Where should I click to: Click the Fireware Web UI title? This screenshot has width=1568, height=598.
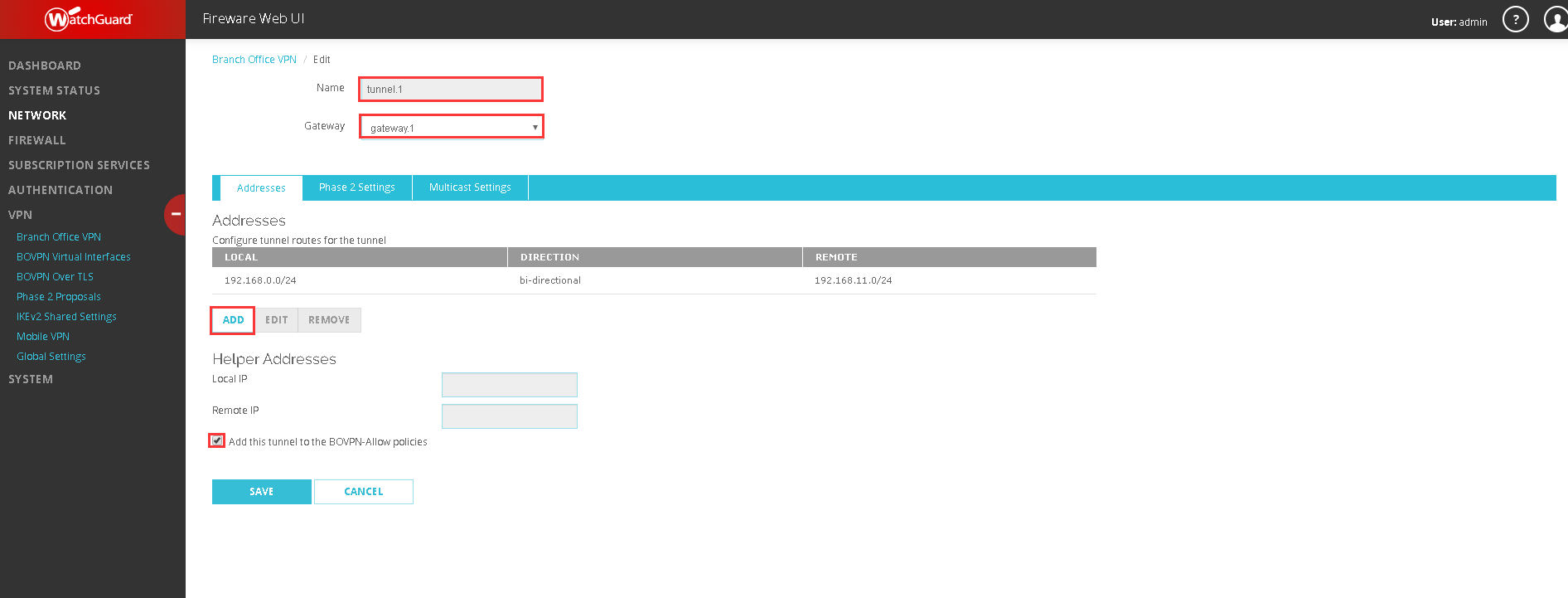pyautogui.click(x=254, y=18)
